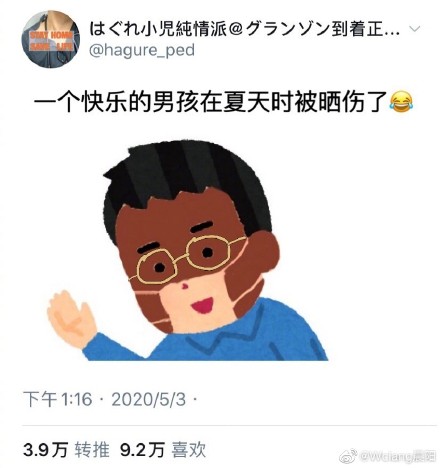Open the はぐれ小児純情派 display name
Image resolution: width=440 pixels, height=468 pixels.
pos(244,29)
